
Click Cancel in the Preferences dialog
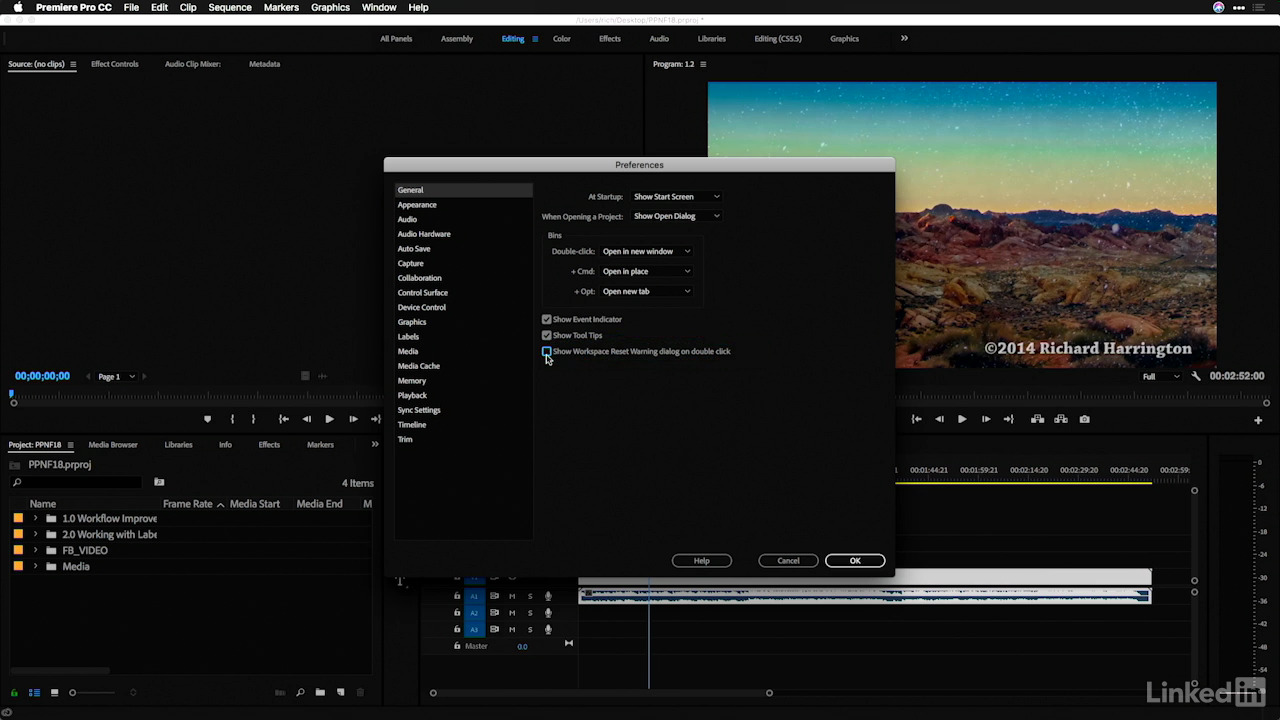(788, 560)
